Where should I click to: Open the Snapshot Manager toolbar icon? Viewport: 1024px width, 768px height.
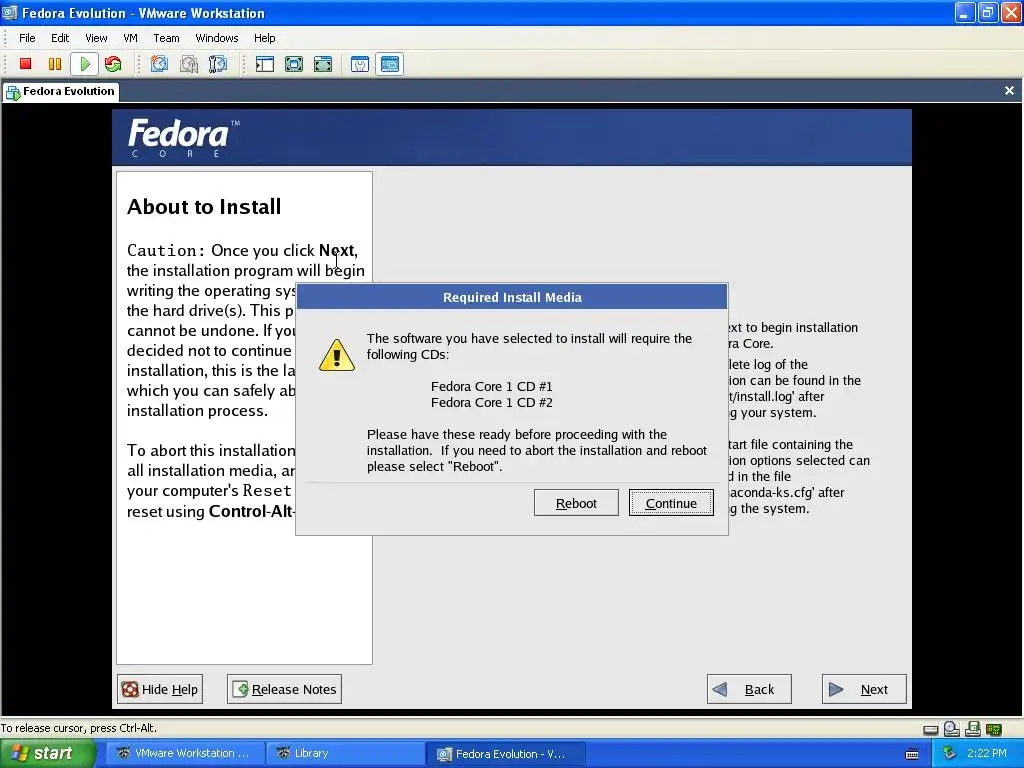[217, 64]
